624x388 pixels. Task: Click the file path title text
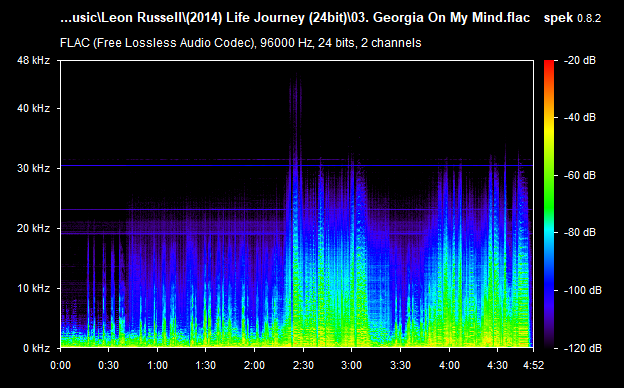pos(295,18)
